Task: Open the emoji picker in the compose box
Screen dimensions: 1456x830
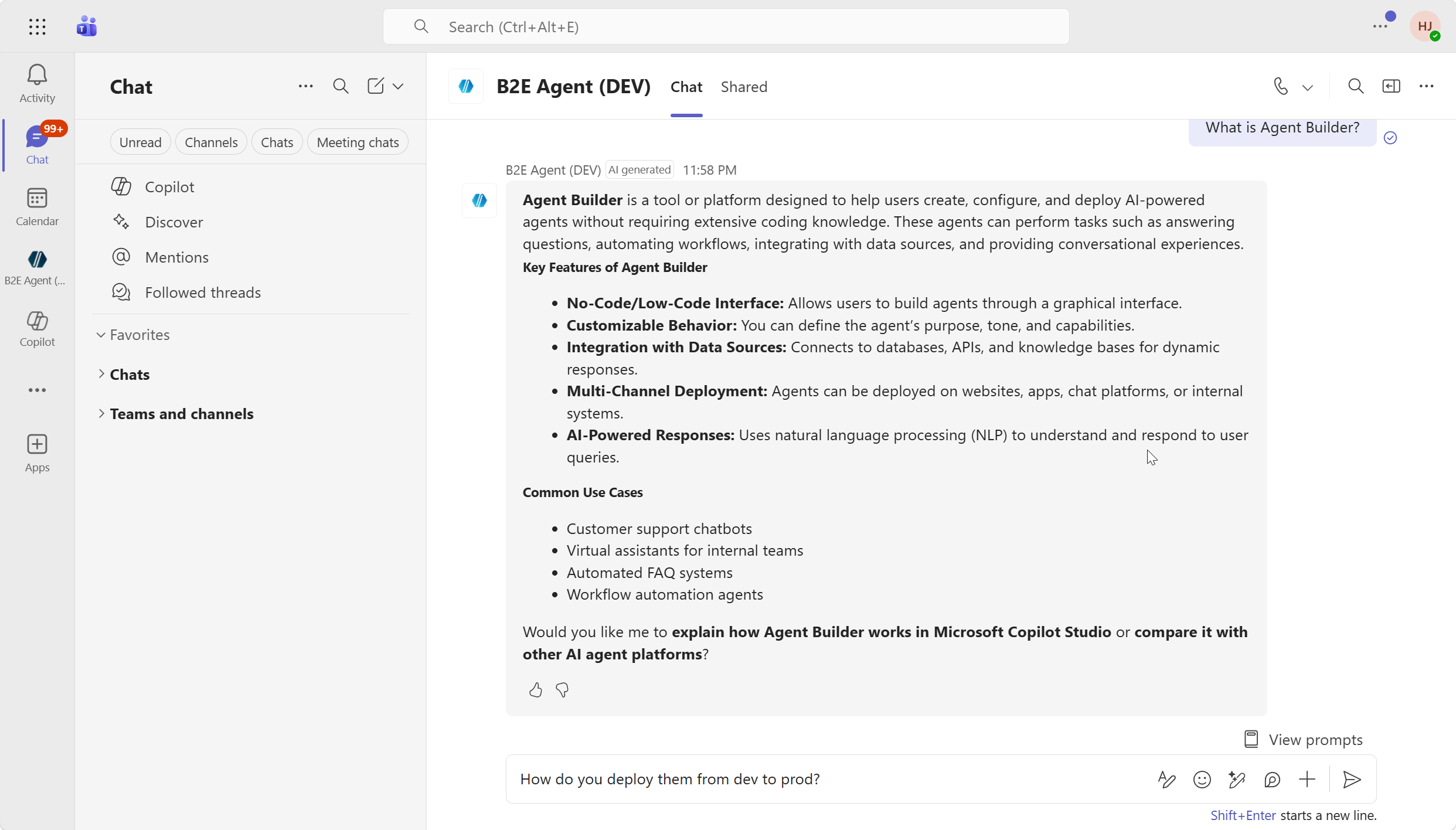Action: point(1202,780)
